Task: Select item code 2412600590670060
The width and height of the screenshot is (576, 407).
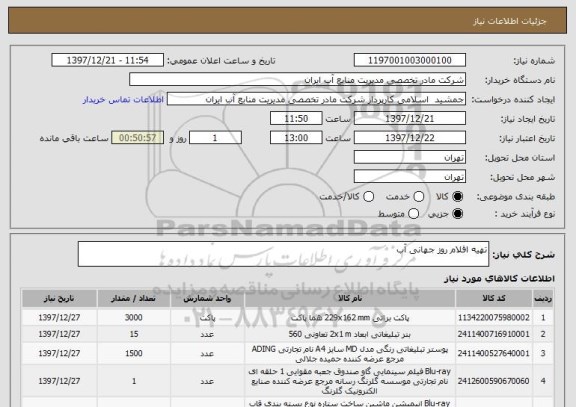Action: 494,381
